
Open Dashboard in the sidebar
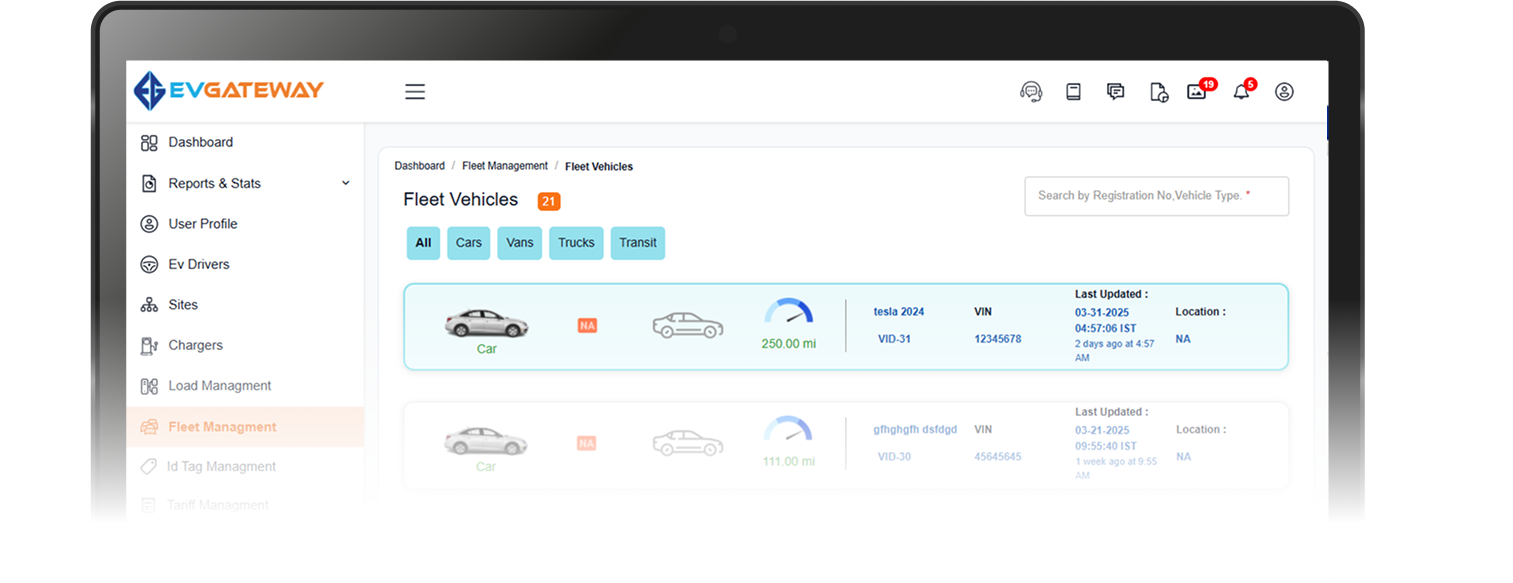point(200,142)
